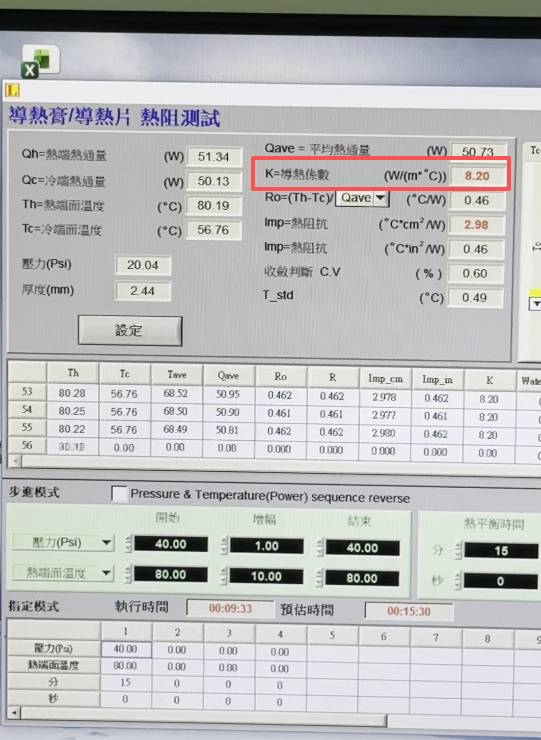This screenshot has height=740, width=541.
Task: Click column header 2 in sequence table
Action: [x=178, y=632]
